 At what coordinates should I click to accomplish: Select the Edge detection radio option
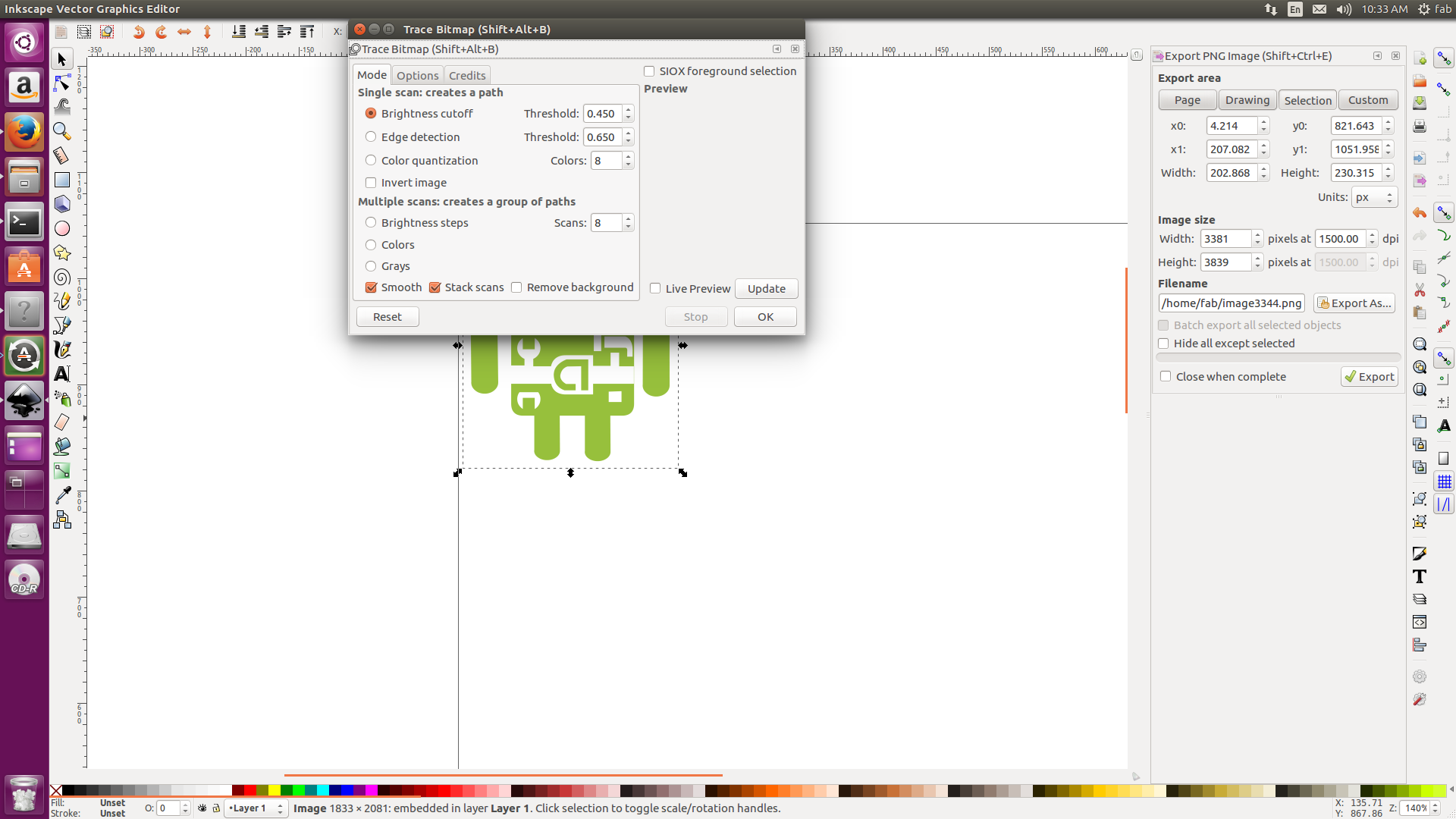pos(371,136)
